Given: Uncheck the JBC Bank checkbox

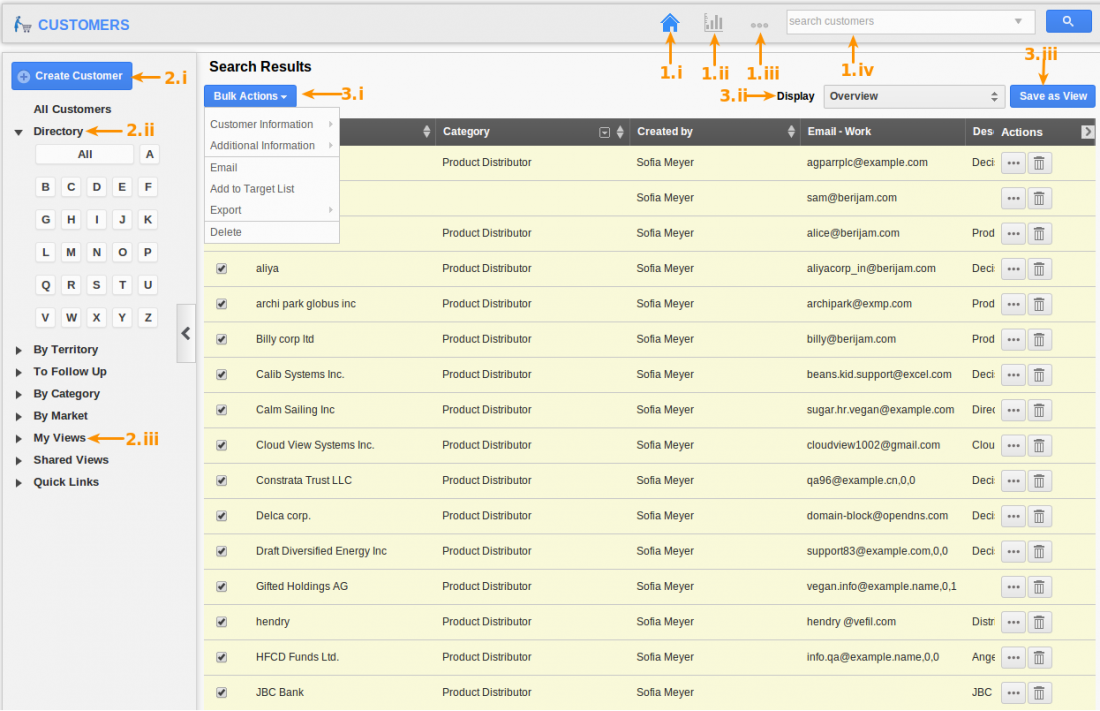Looking at the screenshot, I should click(222, 693).
